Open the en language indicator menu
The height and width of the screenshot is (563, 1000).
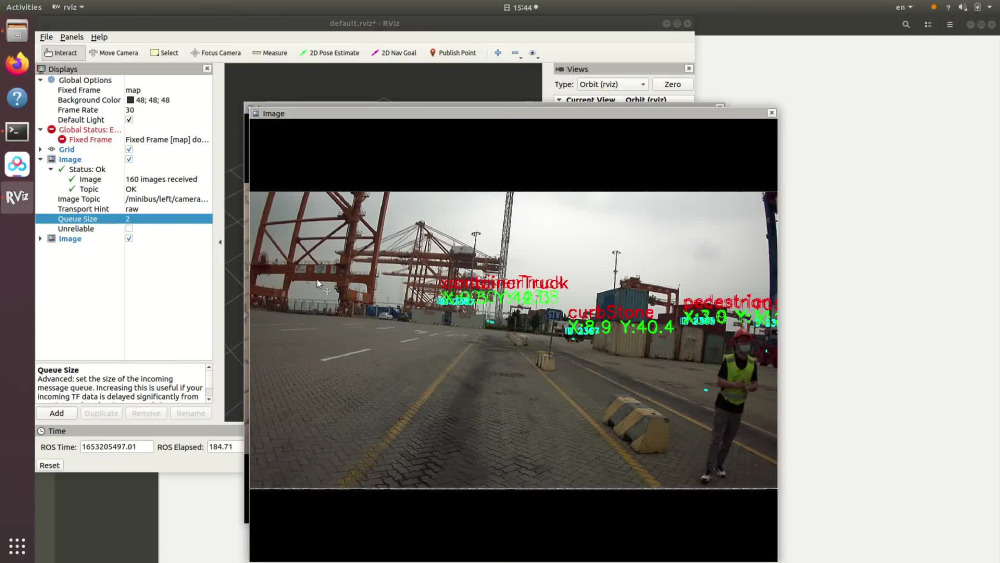904,7
